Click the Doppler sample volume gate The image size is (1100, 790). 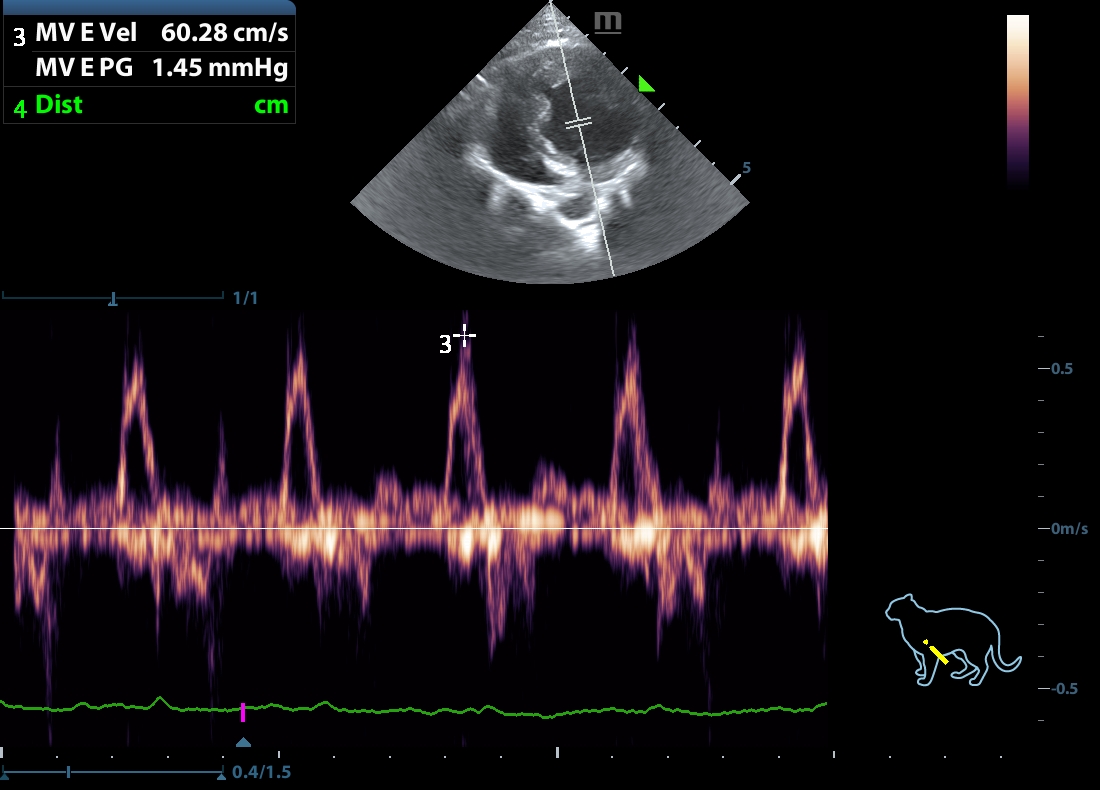[x=578, y=122]
